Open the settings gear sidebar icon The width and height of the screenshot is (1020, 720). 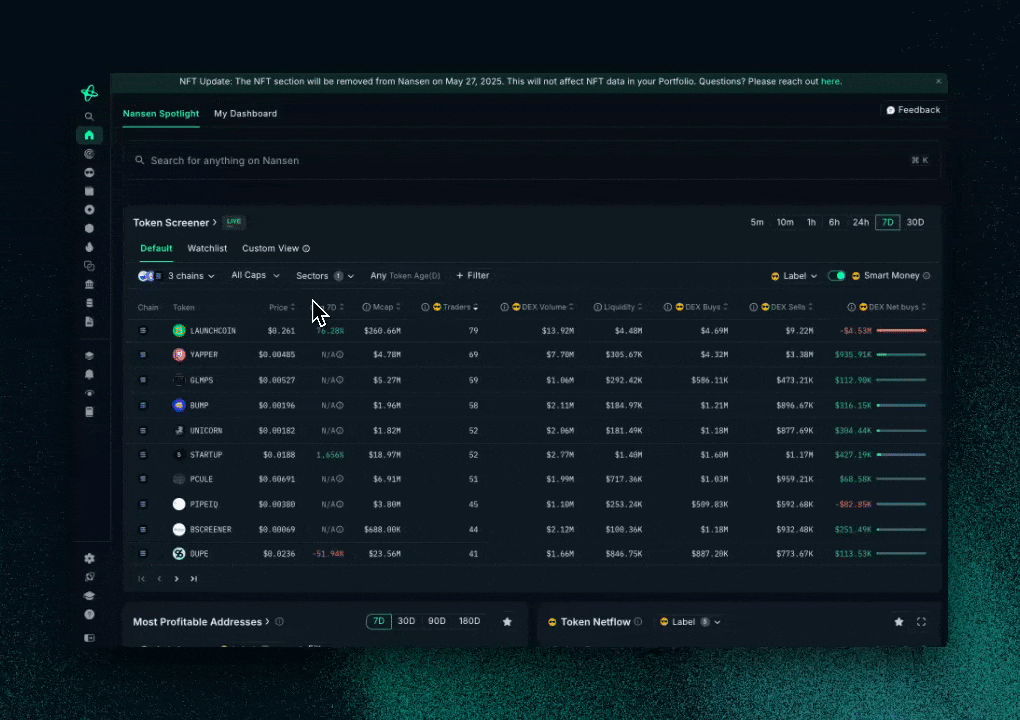tap(89, 559)
